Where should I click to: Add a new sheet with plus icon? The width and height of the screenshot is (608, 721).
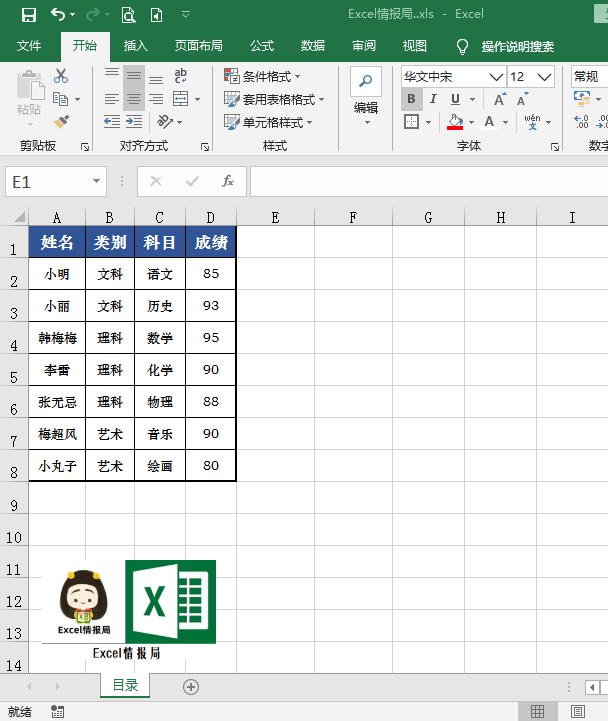coord(191,687)
